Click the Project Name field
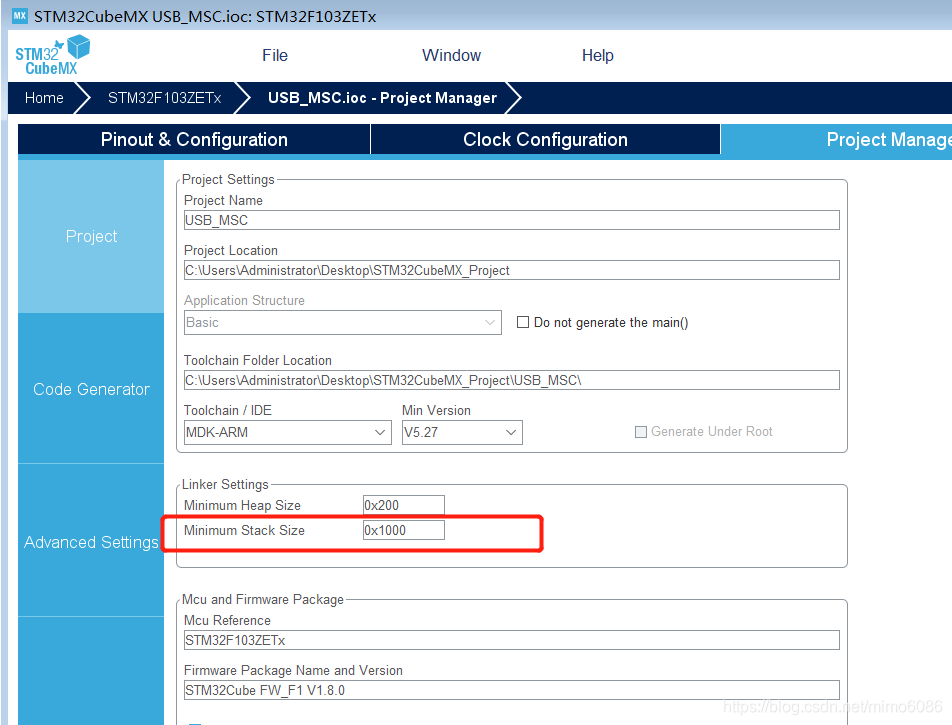Viewport: 952px width, 725px height. (x=512, y=220)
